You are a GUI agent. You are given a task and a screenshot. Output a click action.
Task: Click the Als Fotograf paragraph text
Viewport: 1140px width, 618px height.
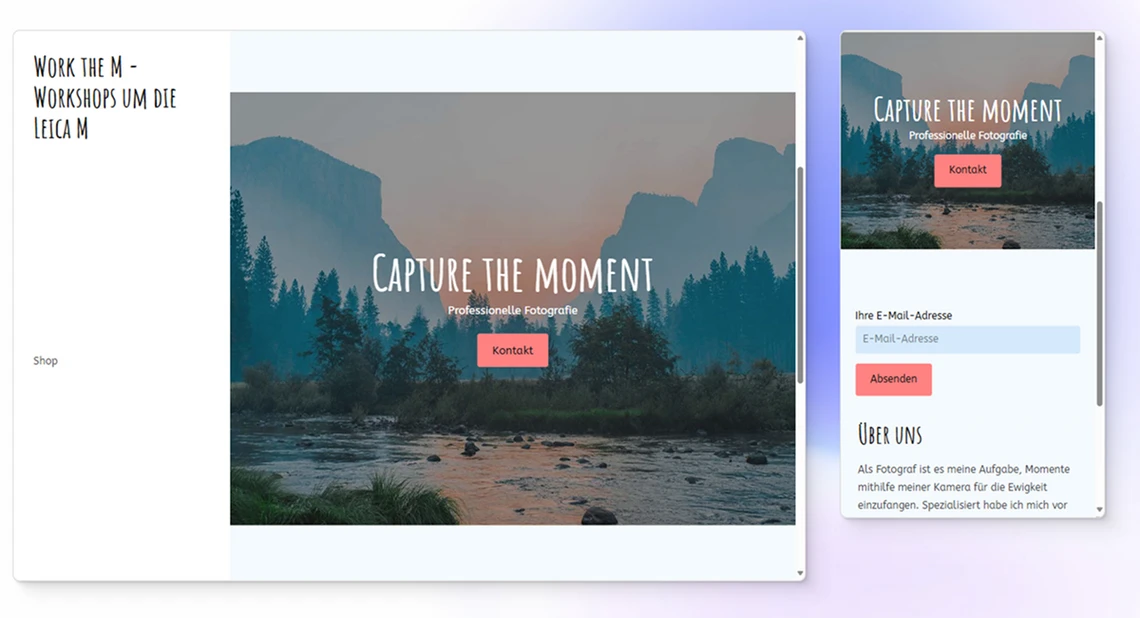(x=964, y=487)
